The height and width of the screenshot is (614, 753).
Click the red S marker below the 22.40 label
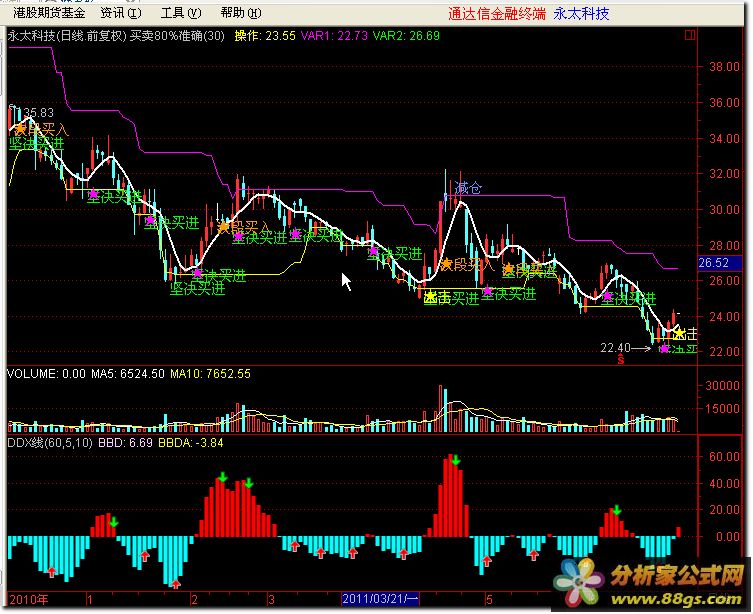[x=621, y=359]
